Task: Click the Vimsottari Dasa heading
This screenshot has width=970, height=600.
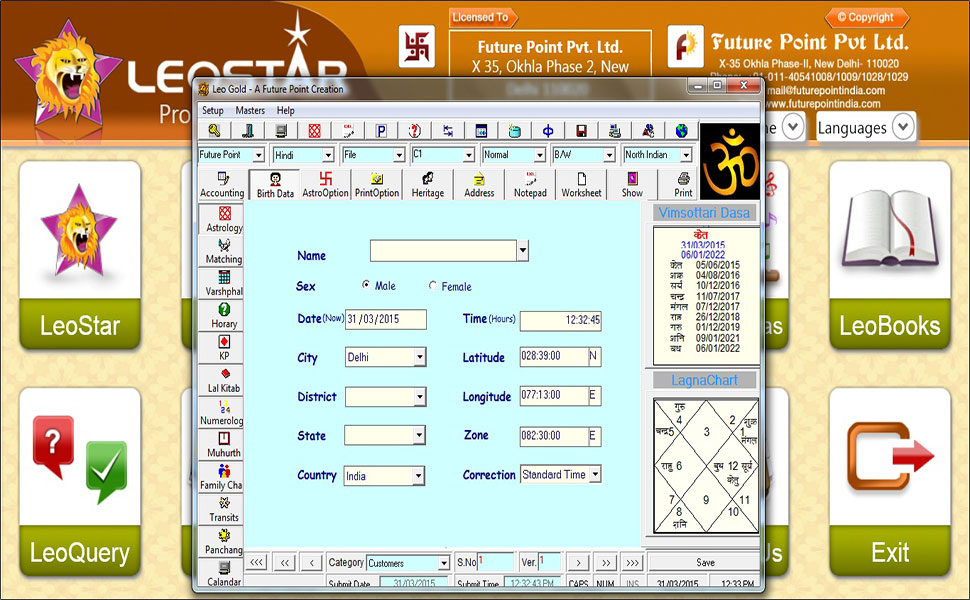Action: tap(704, 213)
